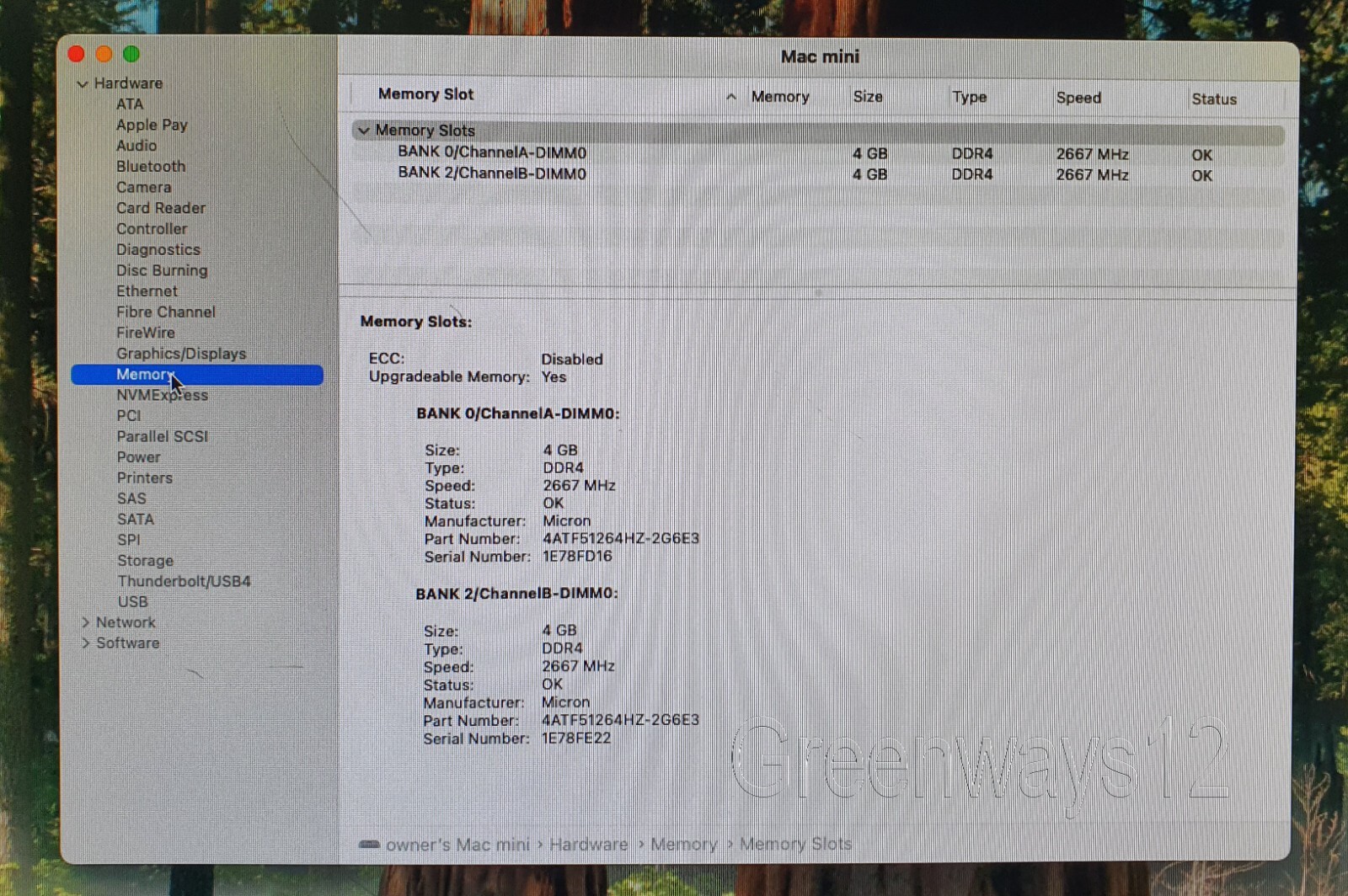Open the Camera hardware entry

(x=143, y=187)
